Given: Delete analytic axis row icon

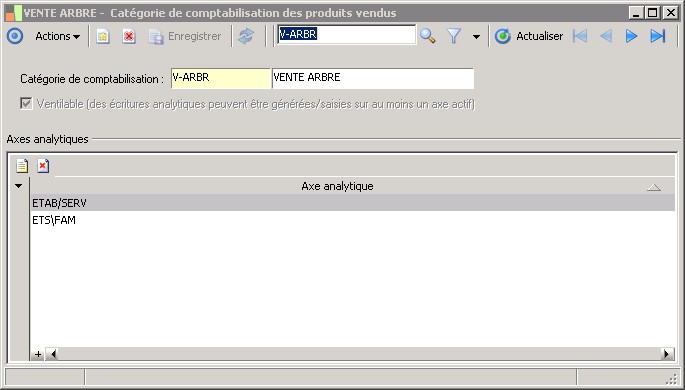Looking at the screenshot, I should click(x=43, y=166).
